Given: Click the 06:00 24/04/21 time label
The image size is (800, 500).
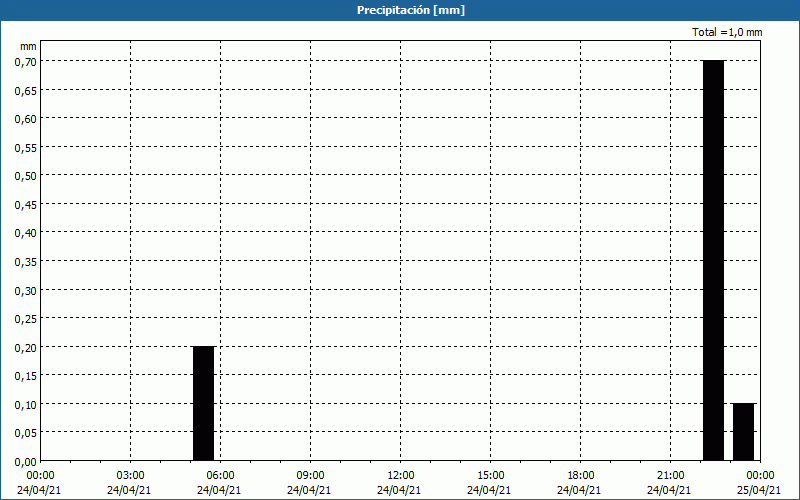Looking at the screenshot, I should click(219, 483).
